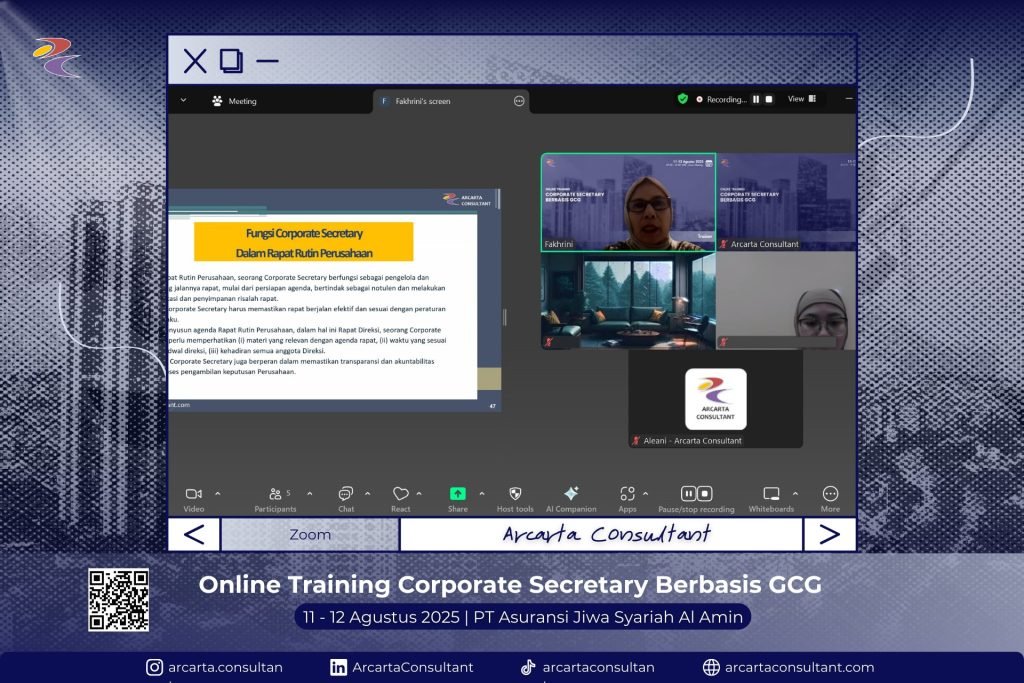Click the green Share button
Image resolution: width=1024 pixels, height=683 pixels.
[457, 494]
